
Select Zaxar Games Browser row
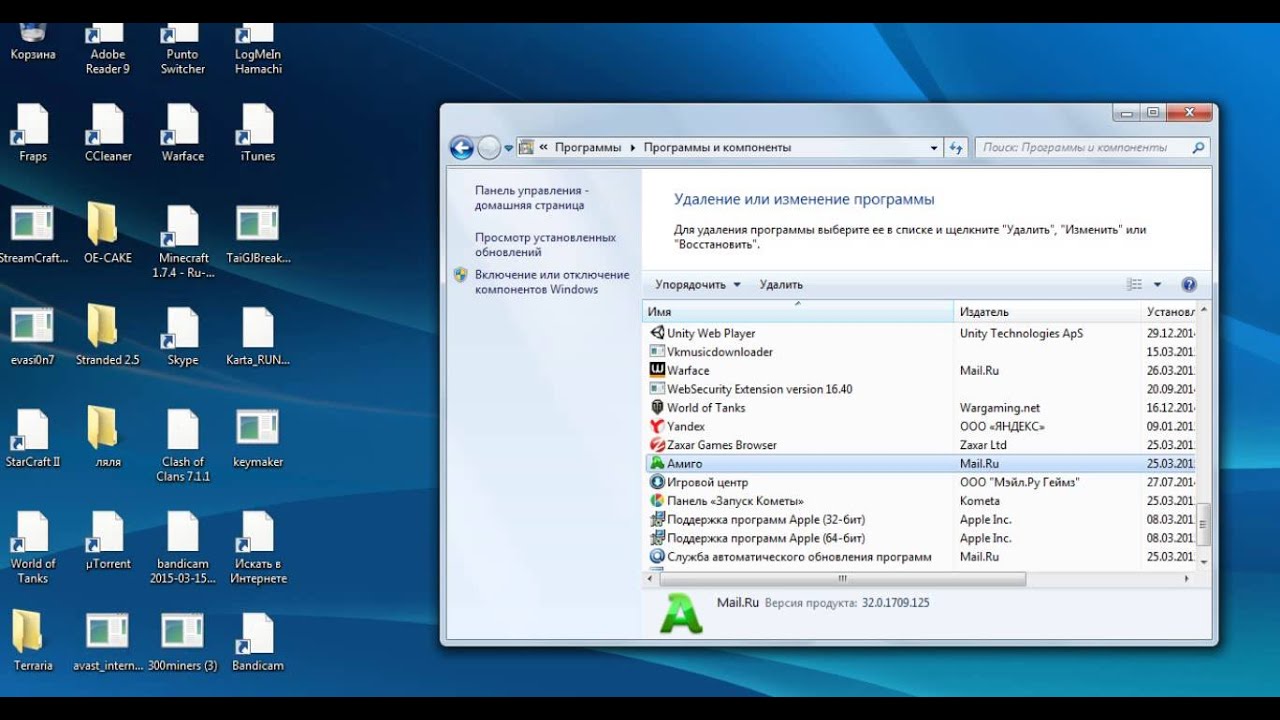coord(919,445)
